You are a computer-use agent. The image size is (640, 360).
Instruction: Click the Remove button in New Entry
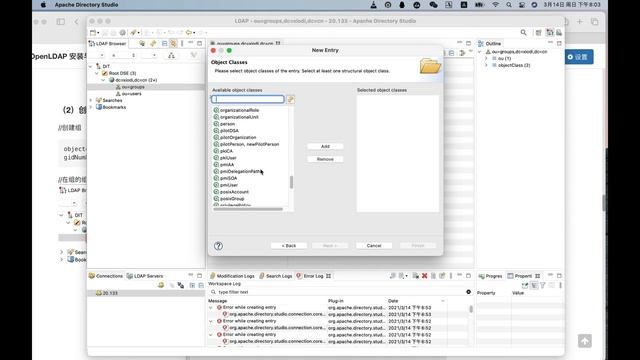tap(325, 159)
